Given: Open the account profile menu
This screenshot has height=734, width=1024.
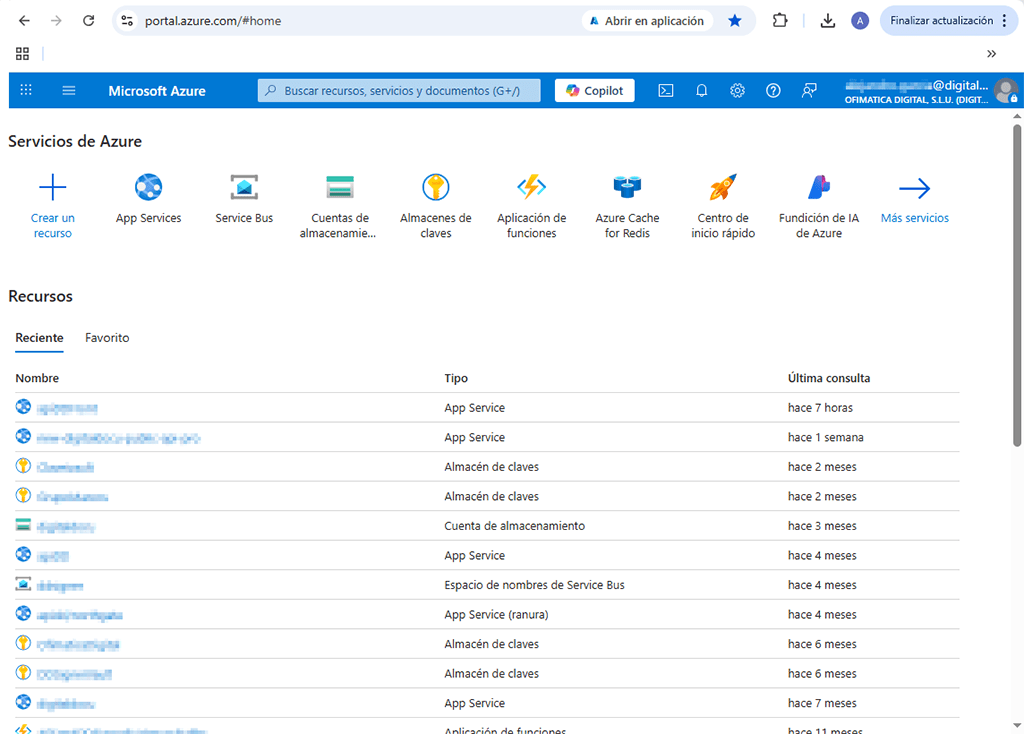Looking at the screenshot, I should point(1006,90).
